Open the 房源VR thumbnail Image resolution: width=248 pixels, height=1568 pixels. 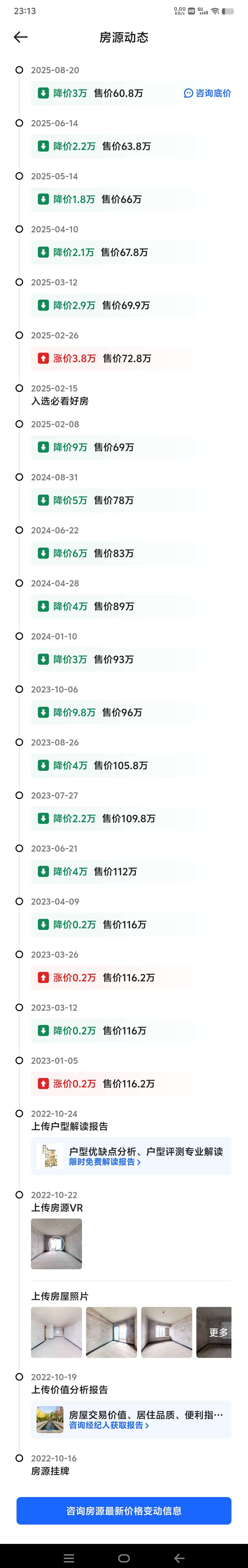[57, 1244]
